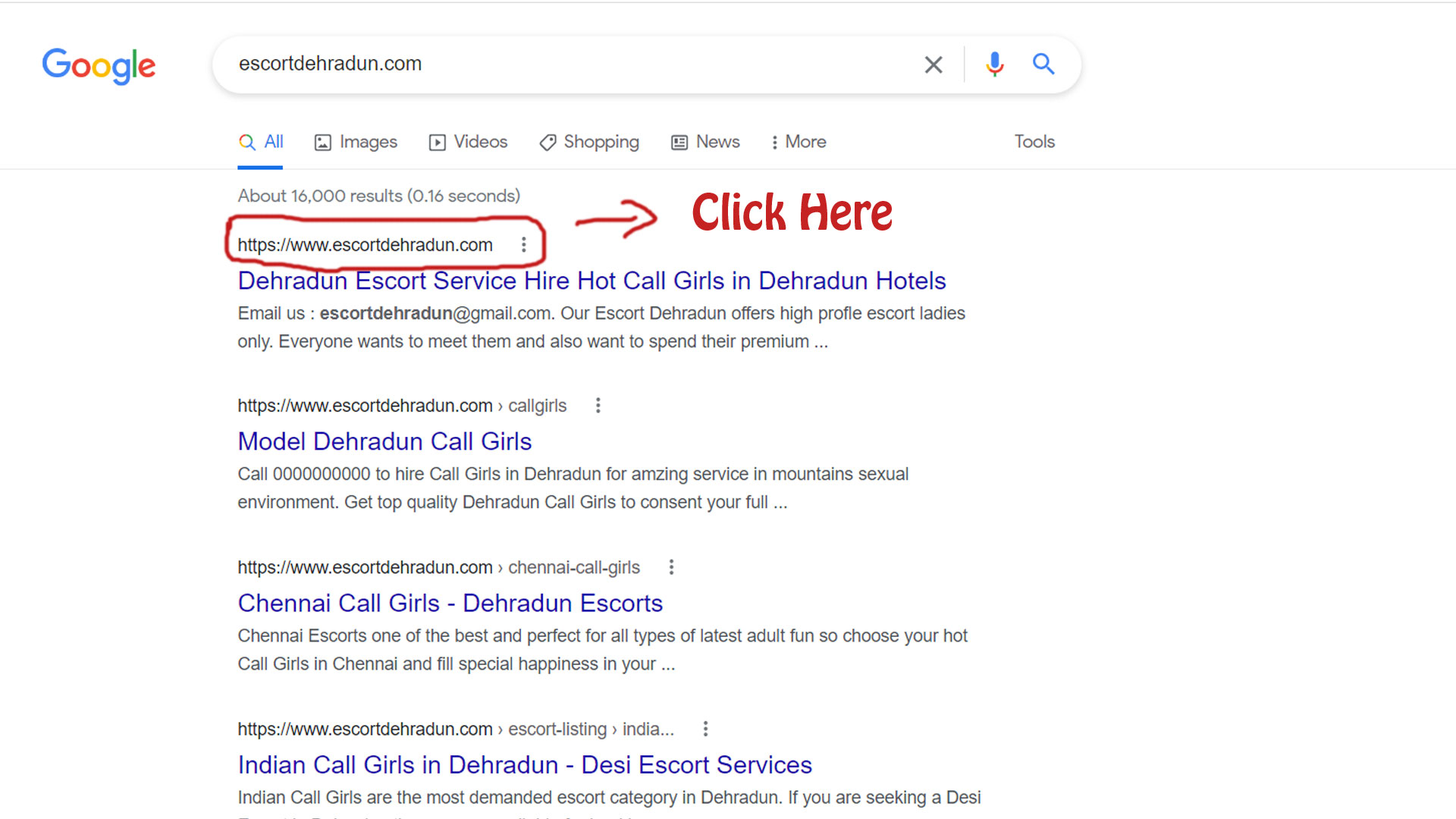
Task: Click the first result URL https://www.escortdehradun.com
Action: coord(365,245)
